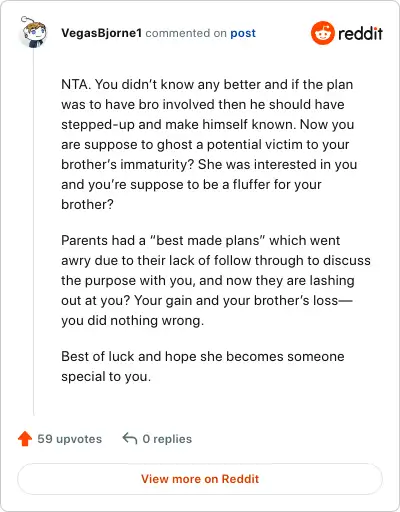Click the quoted phrase "best made plans"

(x=207, y=240)
